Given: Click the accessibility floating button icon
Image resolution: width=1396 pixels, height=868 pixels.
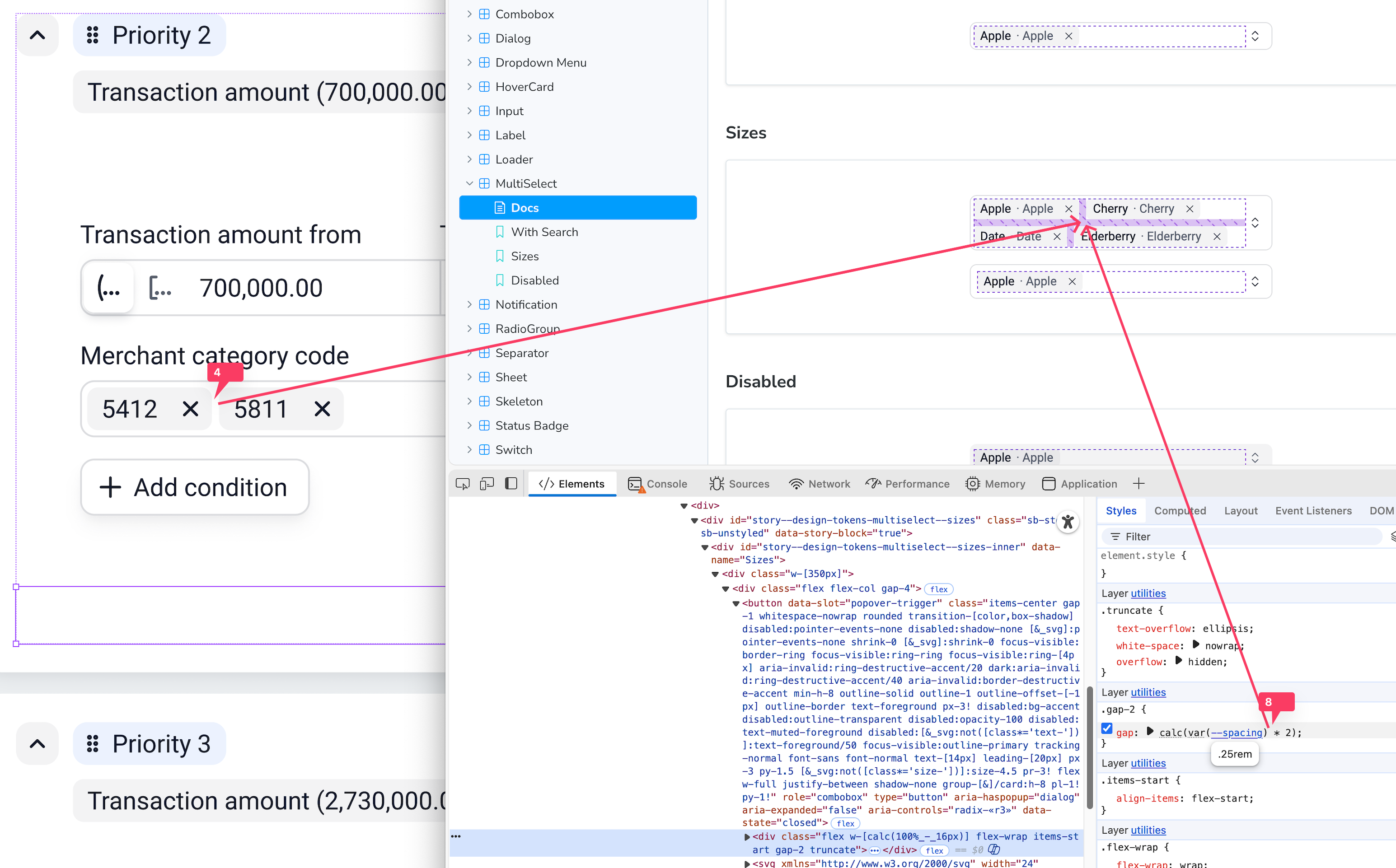Looking at the screenshot, I should pyautogui.click(x=1068, y=522).
